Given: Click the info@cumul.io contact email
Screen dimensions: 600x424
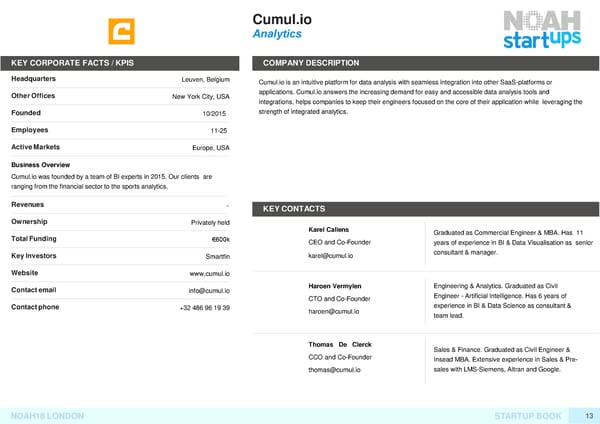Looking at the screenshot, I should [x=209, y=291].
